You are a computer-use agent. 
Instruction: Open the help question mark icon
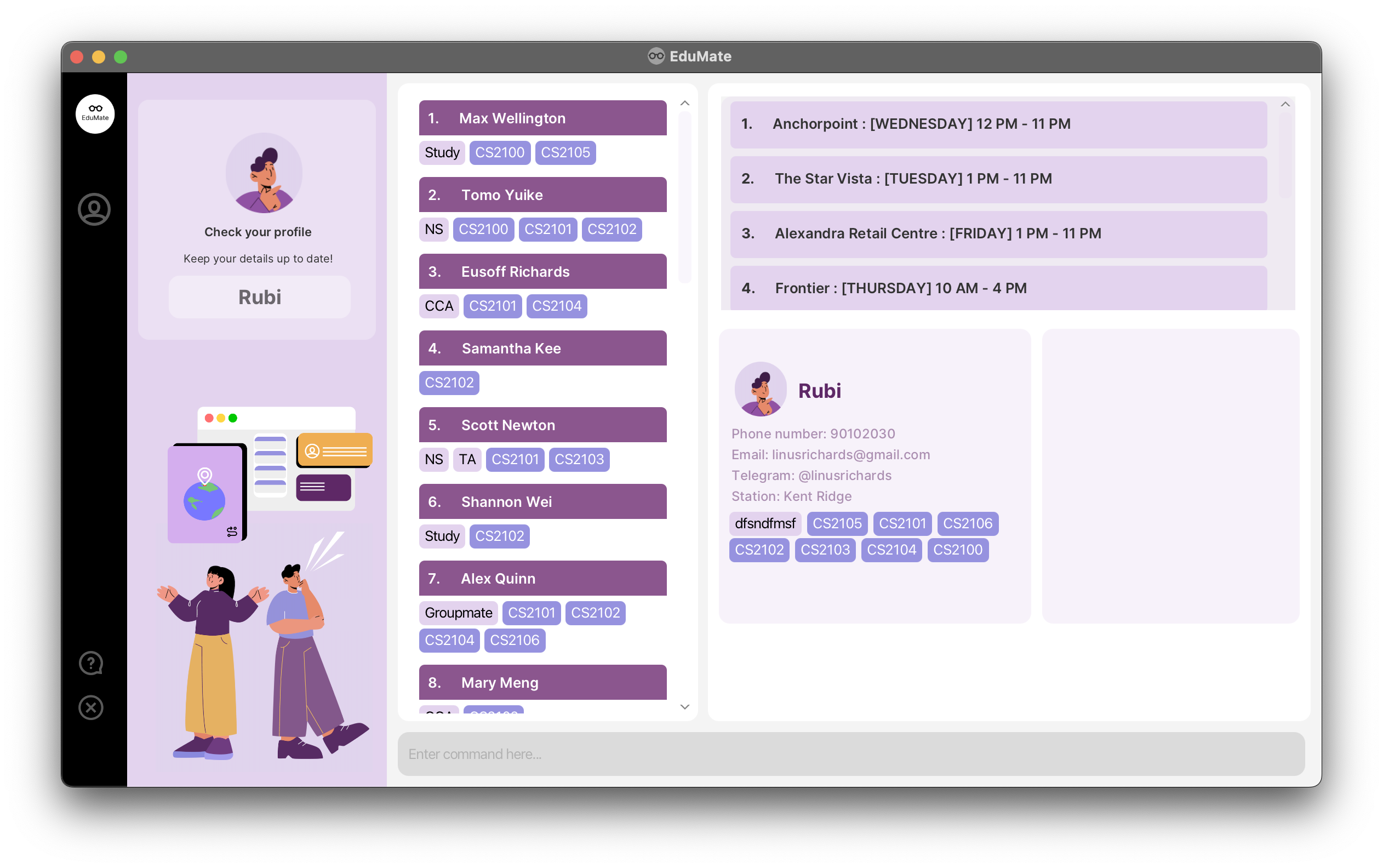(90, 663)
